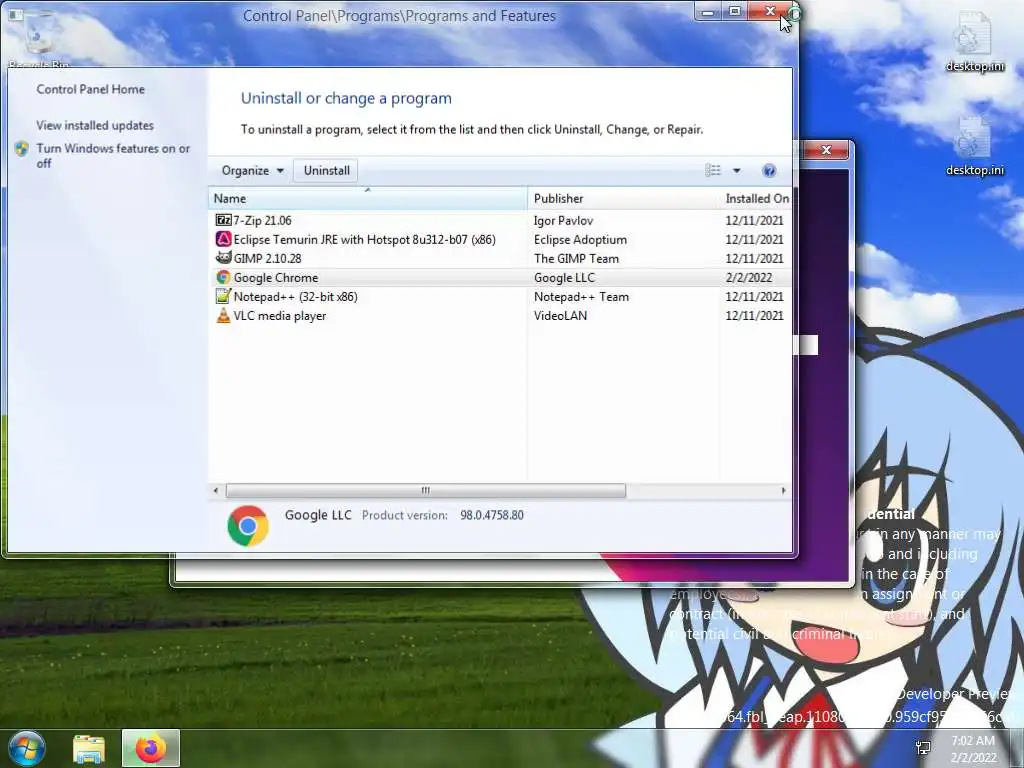Select the Google Chrome entry name
1024x768 pixels.
pyautogui.click(x=276, y=277)
